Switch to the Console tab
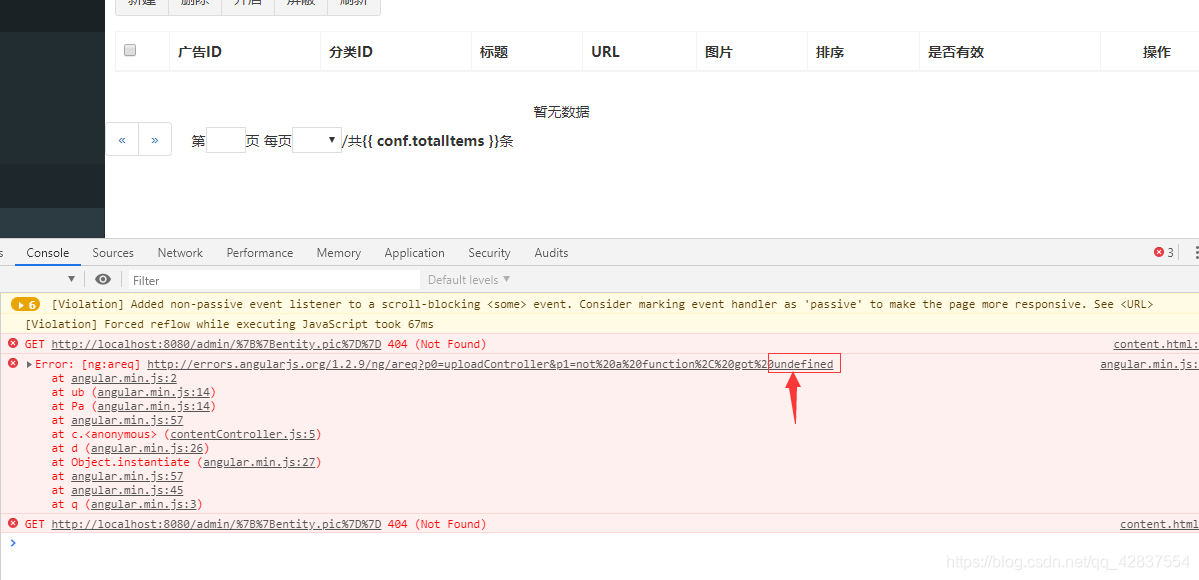 tap(47, 253)
